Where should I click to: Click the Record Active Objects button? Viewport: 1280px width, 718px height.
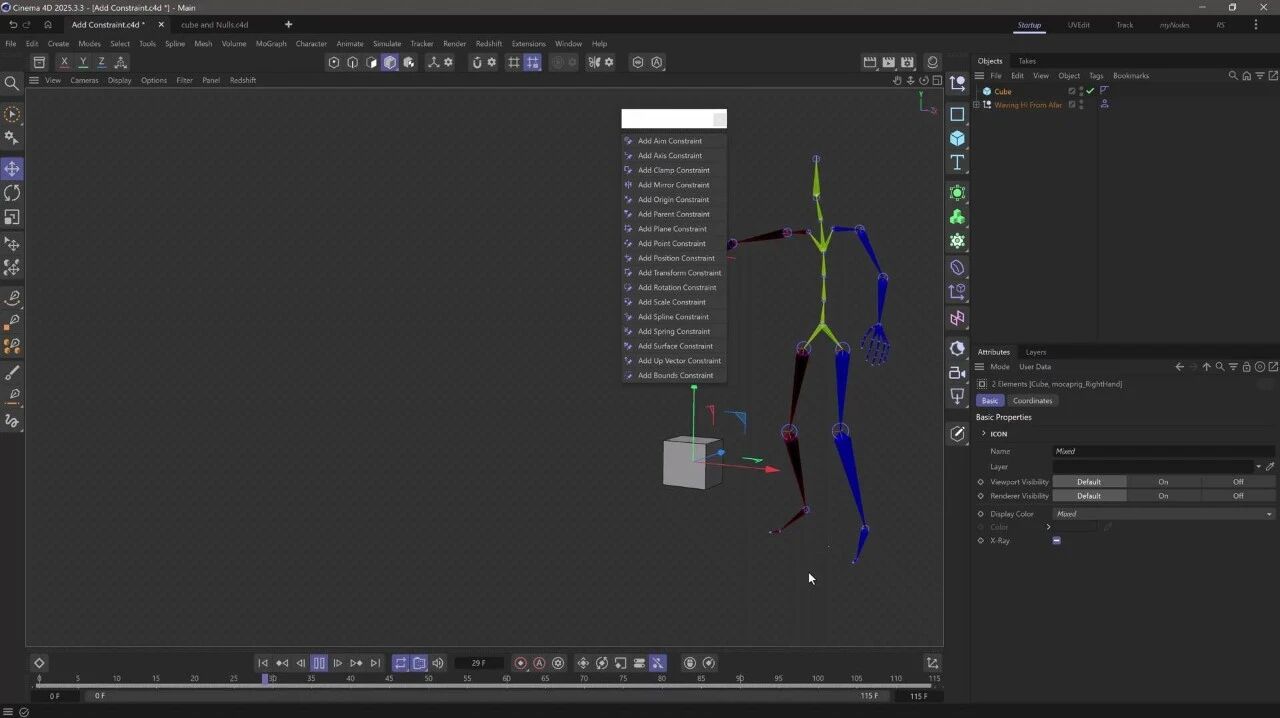click(x=520, y=663)
